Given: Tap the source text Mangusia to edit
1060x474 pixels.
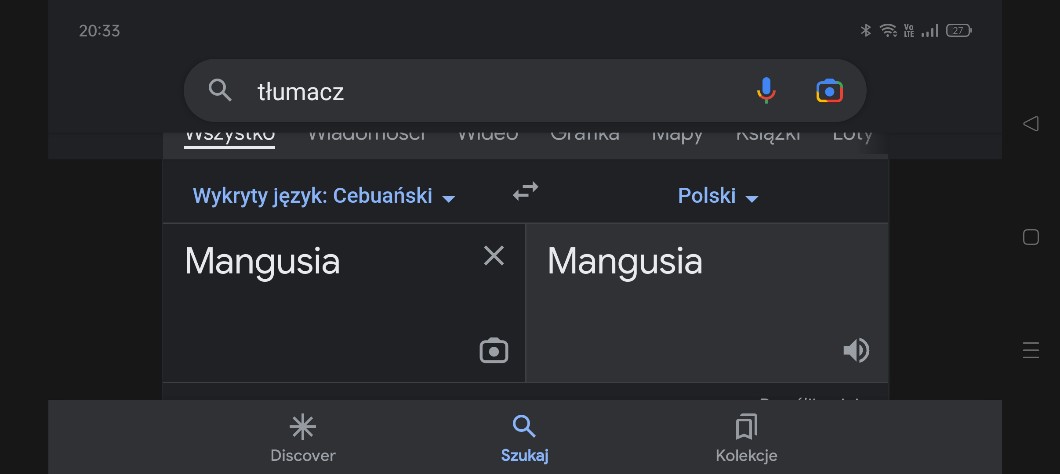Looking at the screenshot, I should click(262, 262).
